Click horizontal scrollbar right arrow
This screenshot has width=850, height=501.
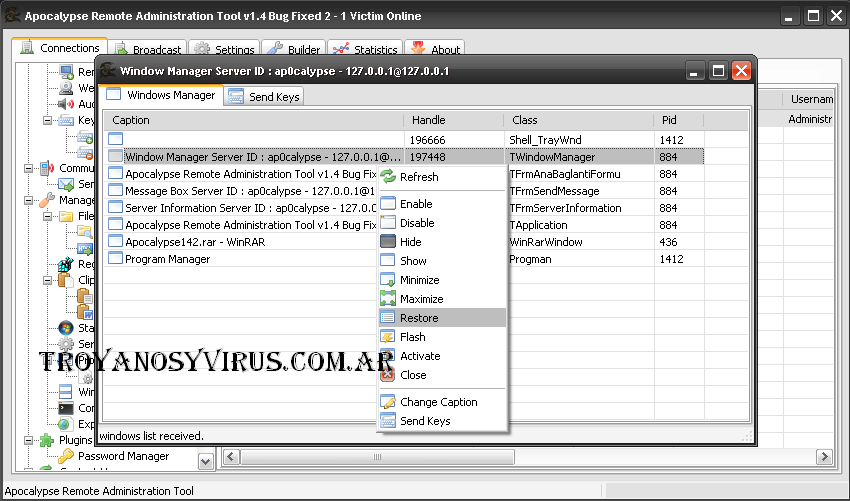point(825,457)
